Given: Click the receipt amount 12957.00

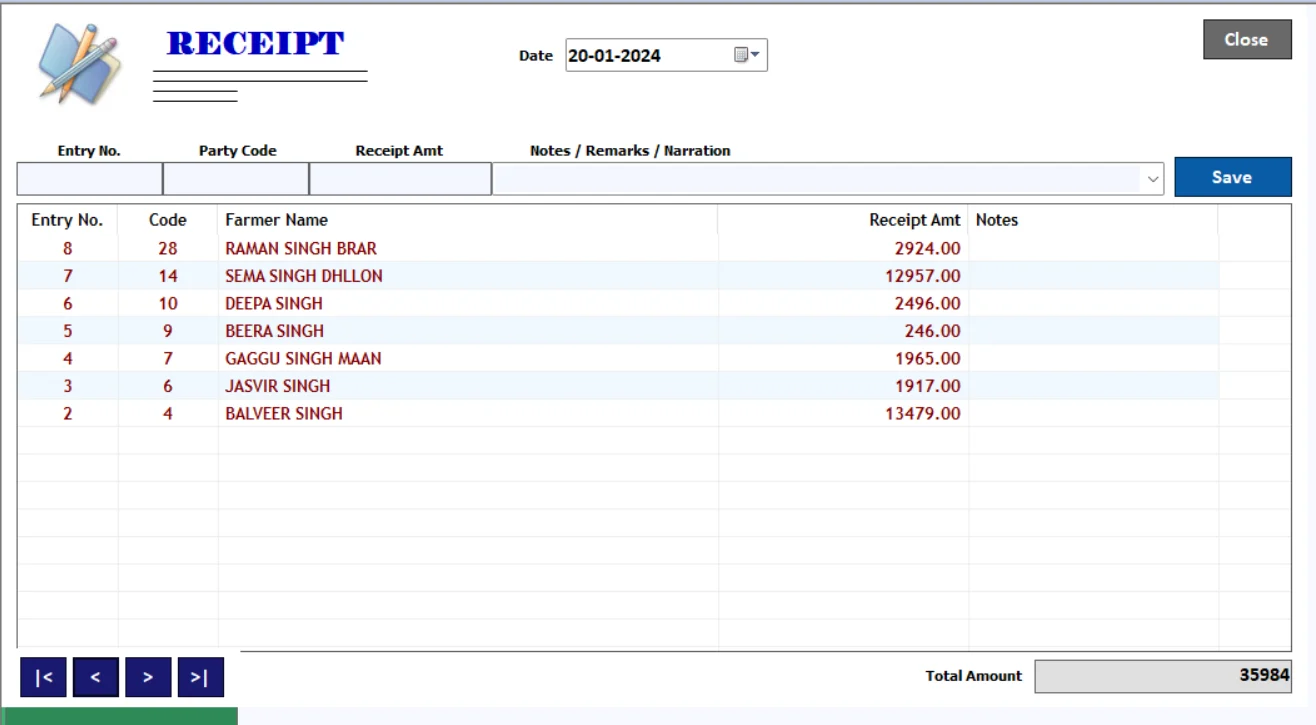Looking at the screenshot, I should pos(923,276).
